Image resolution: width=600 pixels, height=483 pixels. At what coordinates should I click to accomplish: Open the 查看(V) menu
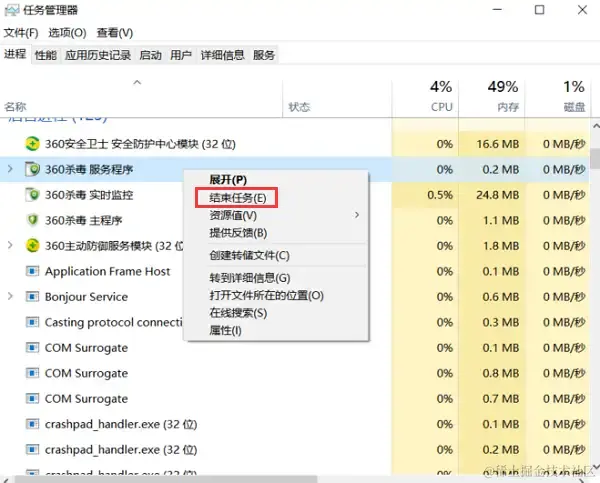point(115,33)
